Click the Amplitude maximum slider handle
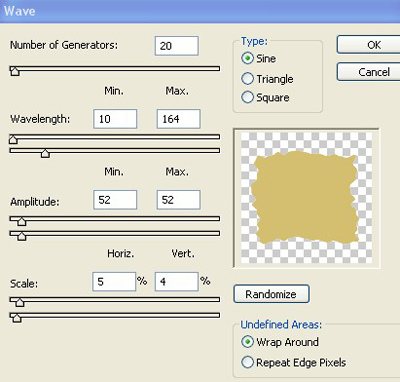The width and height of the screenshot is (400, 382). pos(22,236)
